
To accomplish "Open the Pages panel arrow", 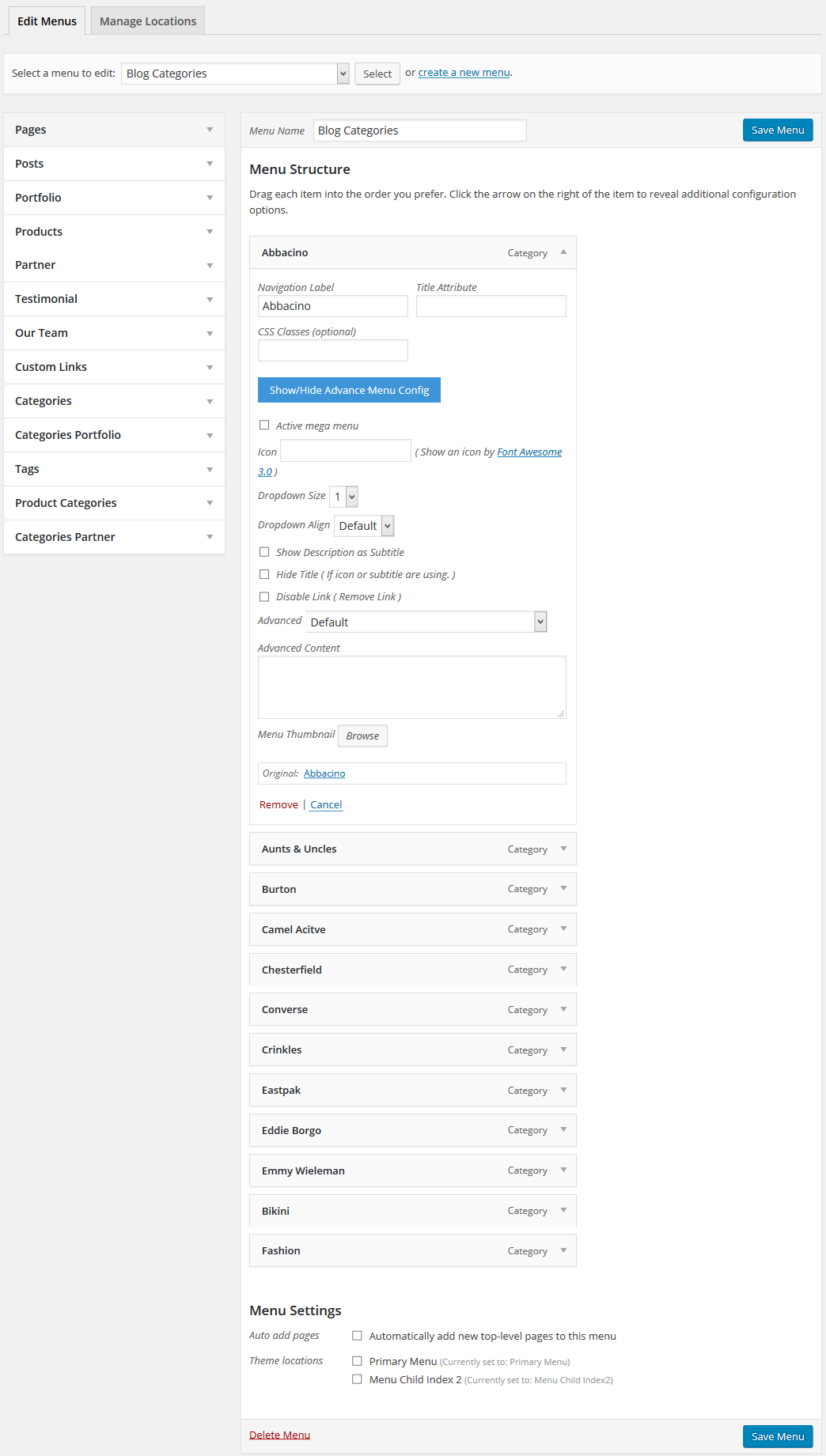I will [210, 130].
